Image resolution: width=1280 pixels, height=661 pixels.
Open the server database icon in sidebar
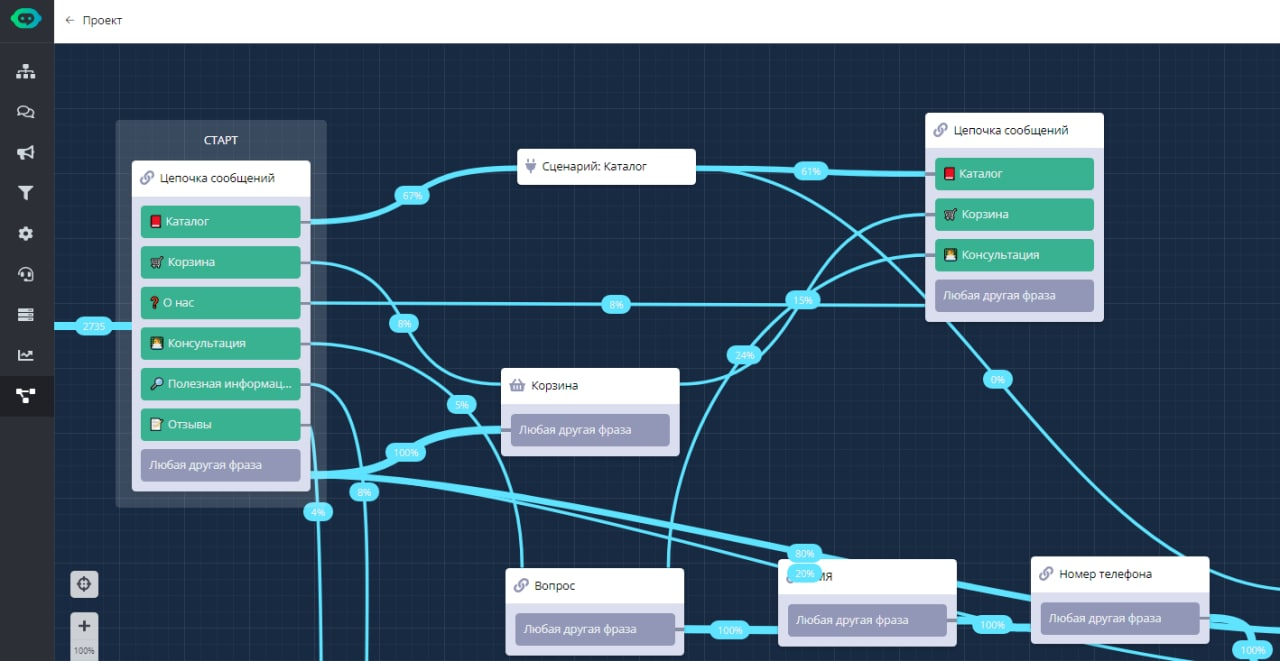click(x=26, y=315)
